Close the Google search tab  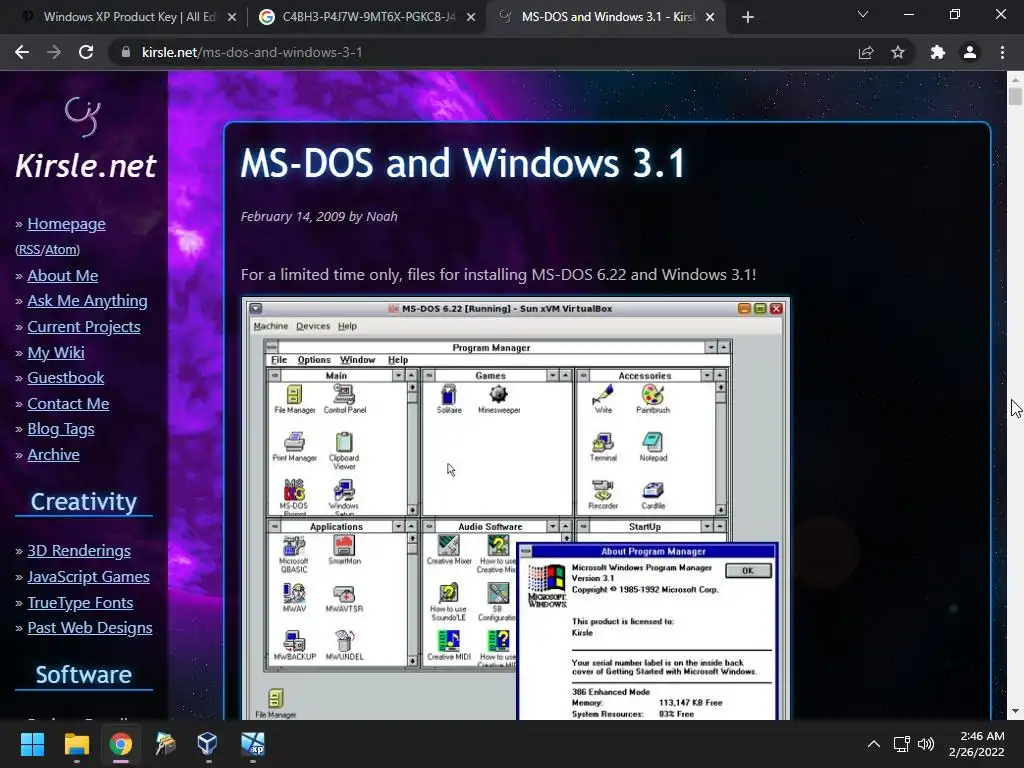(471, 17)
